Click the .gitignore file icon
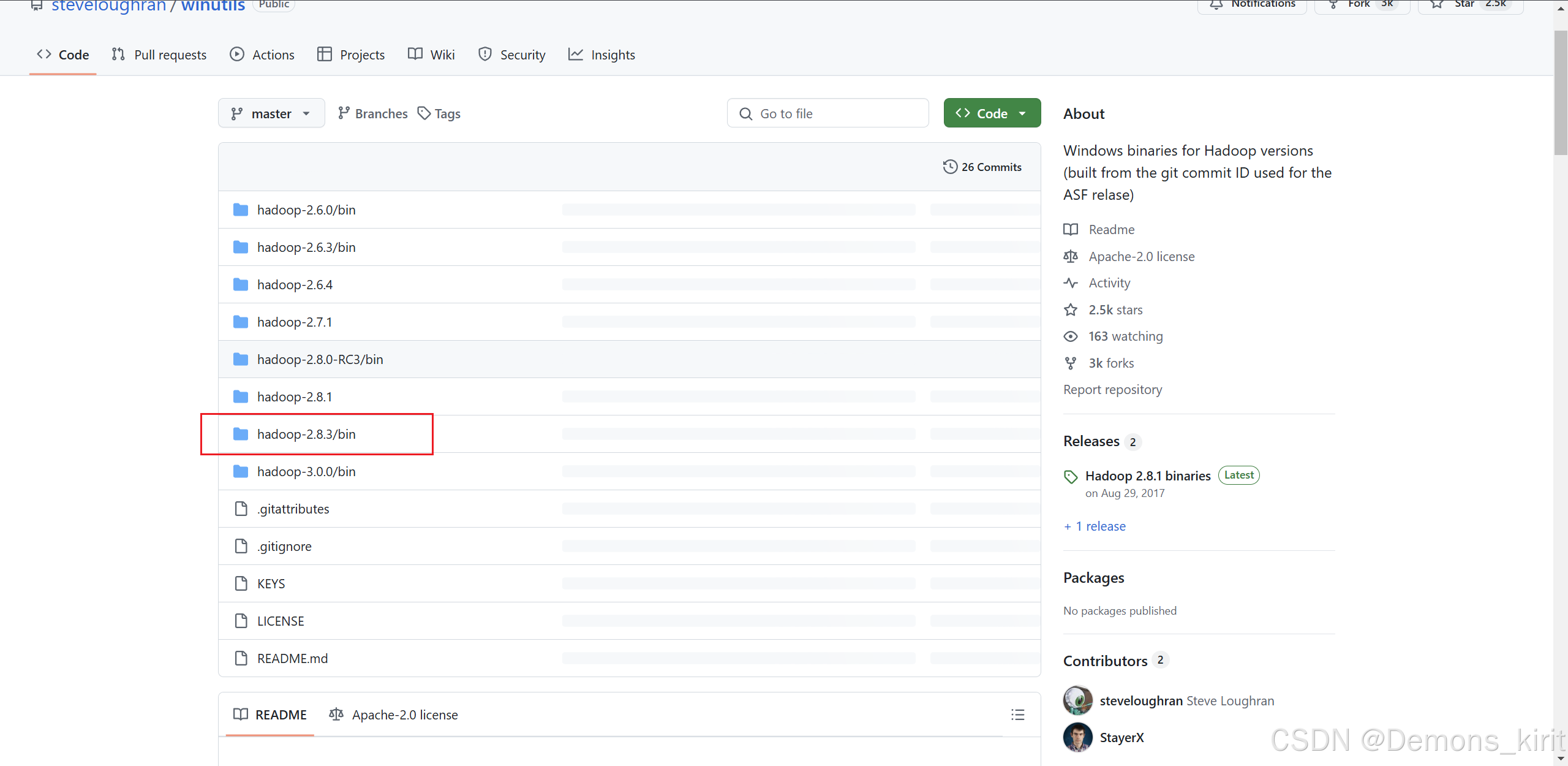Screen dimensions: 1568x766 (x=241, y=546)
